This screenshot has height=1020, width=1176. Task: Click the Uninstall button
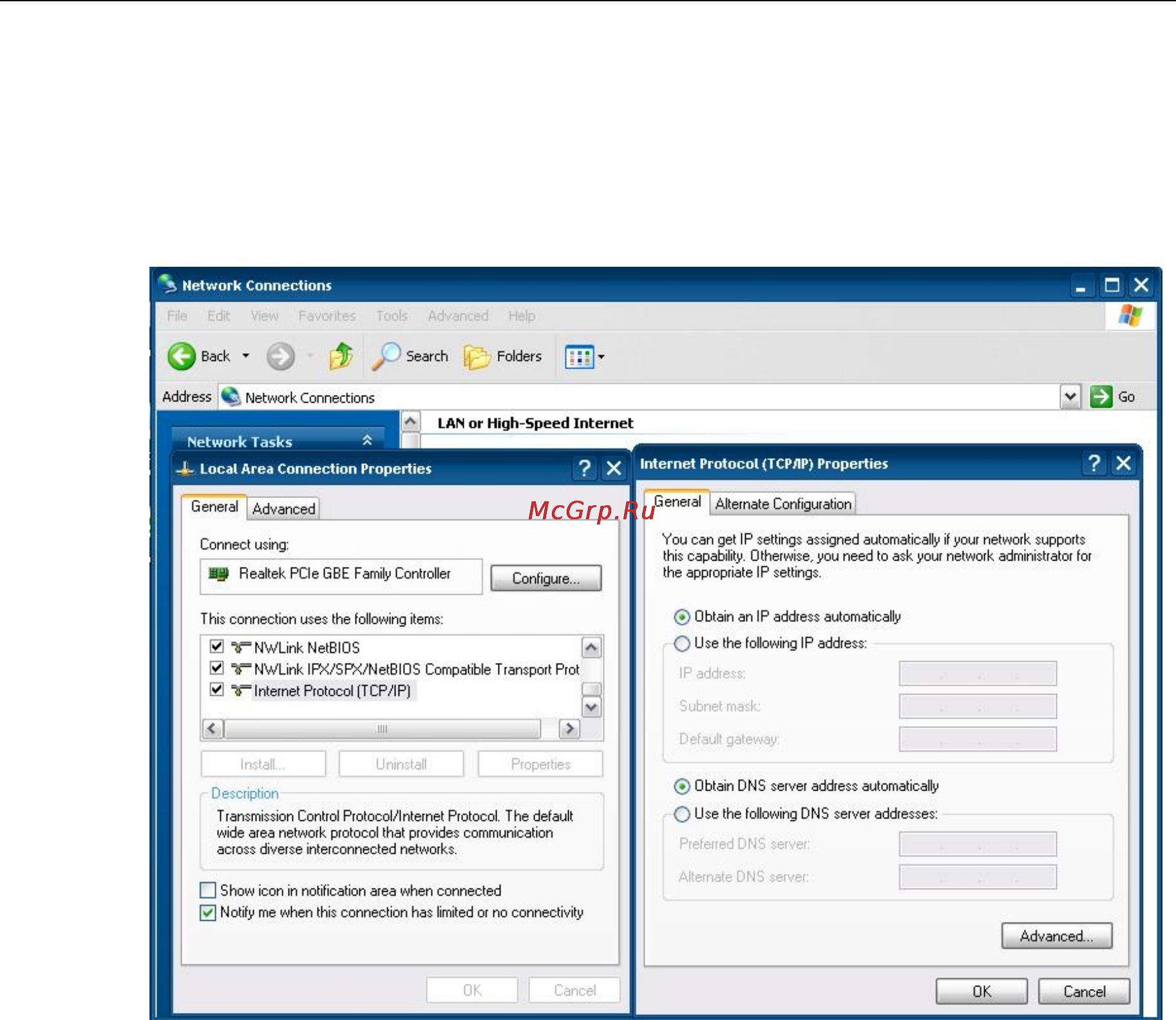coord(401,764)
